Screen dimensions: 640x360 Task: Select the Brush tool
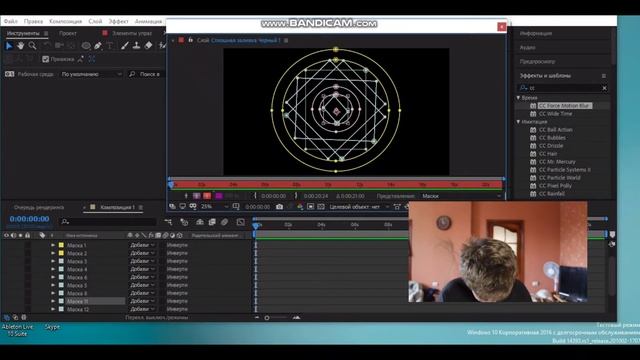125,46
